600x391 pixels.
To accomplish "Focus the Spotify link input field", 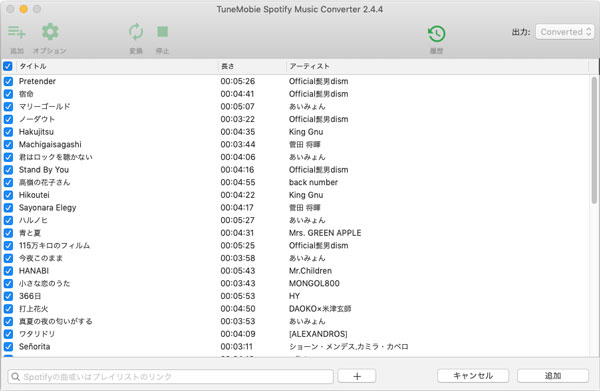I will tap(171, 377).
